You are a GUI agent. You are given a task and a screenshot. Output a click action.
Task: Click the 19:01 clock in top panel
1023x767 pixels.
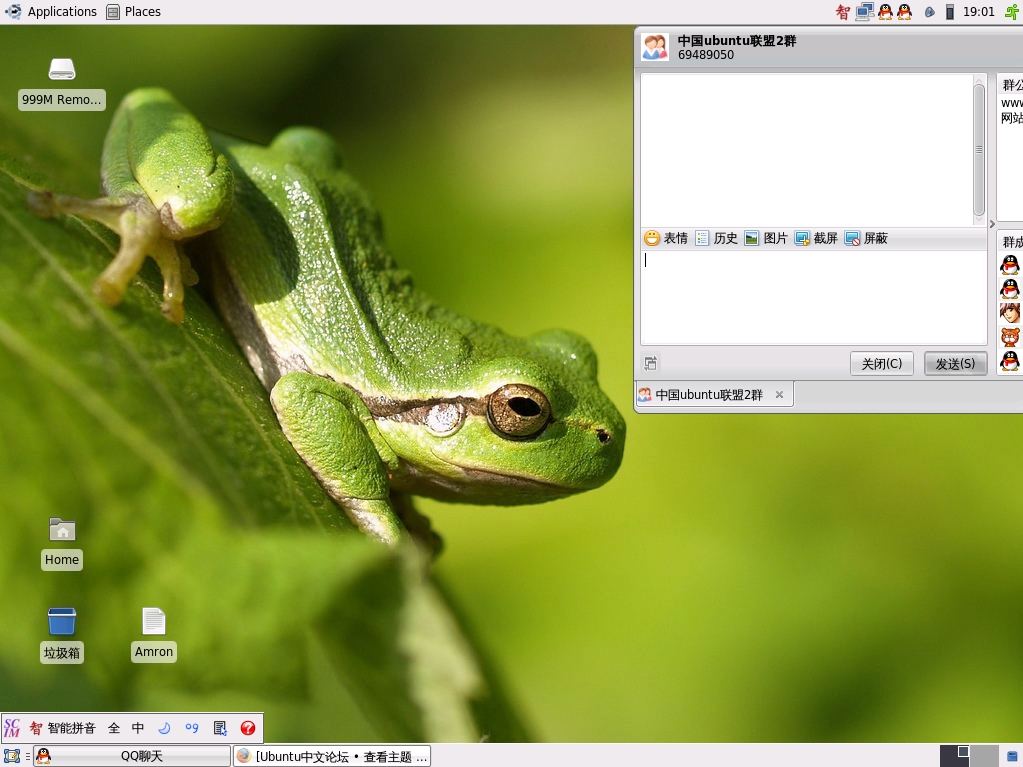click(979, 12)
